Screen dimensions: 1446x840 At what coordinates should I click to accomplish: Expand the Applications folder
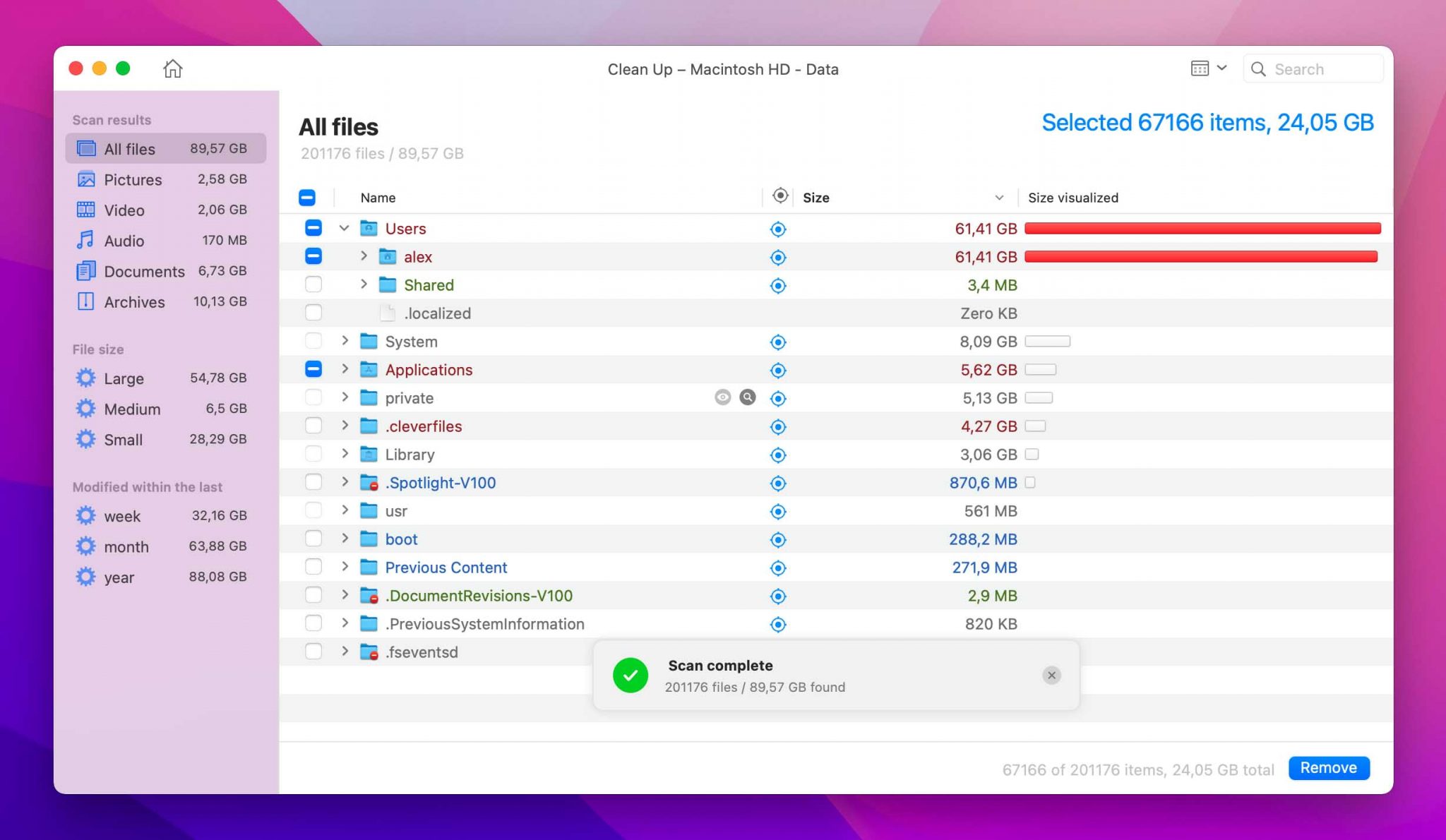click(x=345, y=368)
